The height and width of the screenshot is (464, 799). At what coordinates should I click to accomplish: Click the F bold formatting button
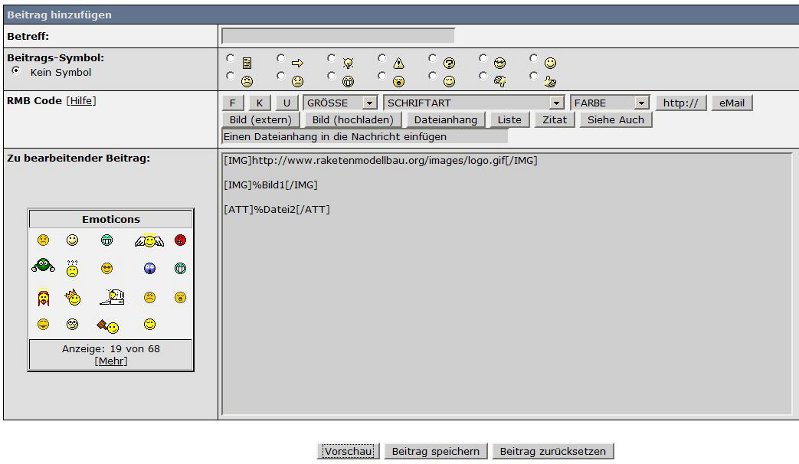(232, 103)
